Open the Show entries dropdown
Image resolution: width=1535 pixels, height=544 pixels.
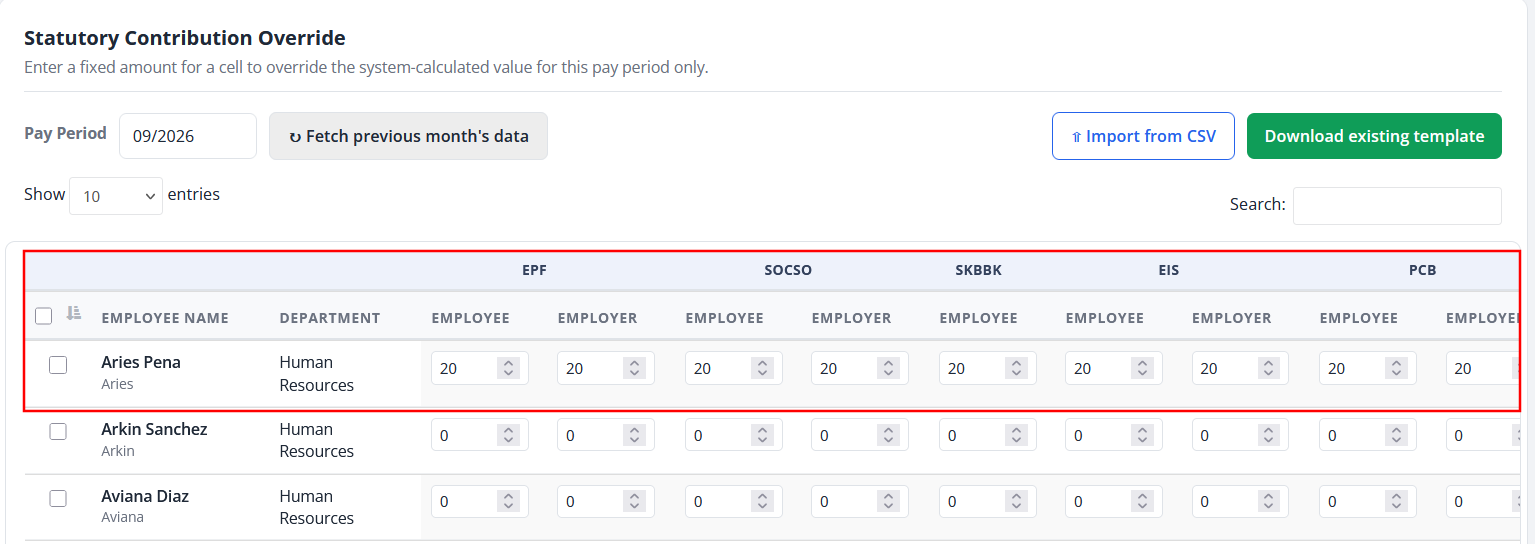pos(116,196)
